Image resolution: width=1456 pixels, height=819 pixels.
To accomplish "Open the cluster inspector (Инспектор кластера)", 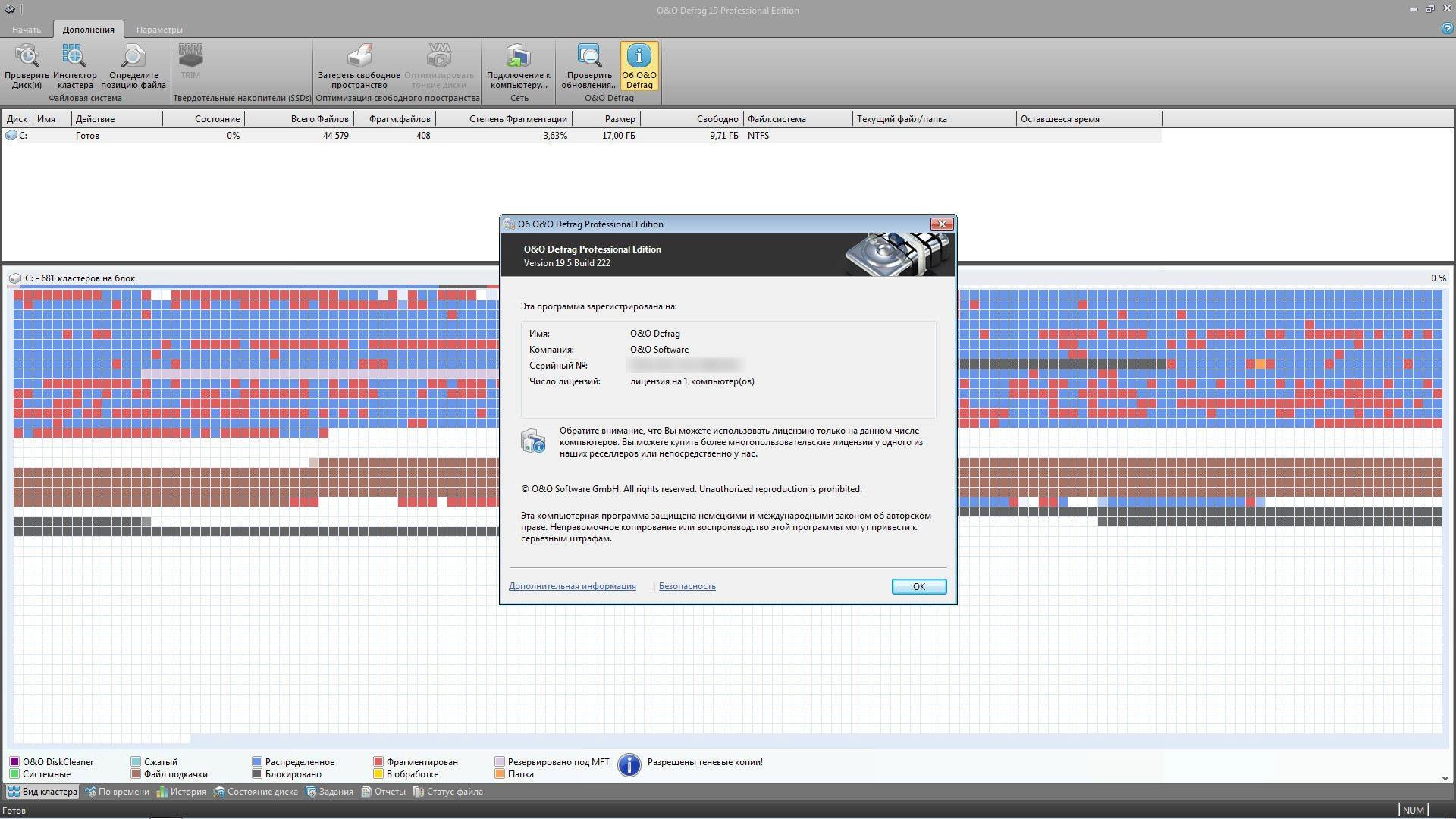I will pos(74,56).
